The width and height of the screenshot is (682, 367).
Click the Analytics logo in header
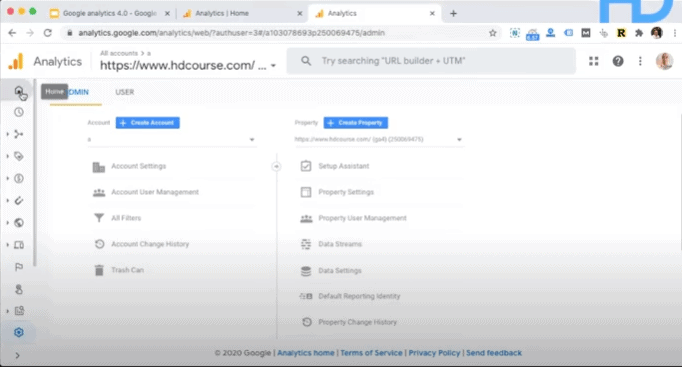tap(16, 61)
